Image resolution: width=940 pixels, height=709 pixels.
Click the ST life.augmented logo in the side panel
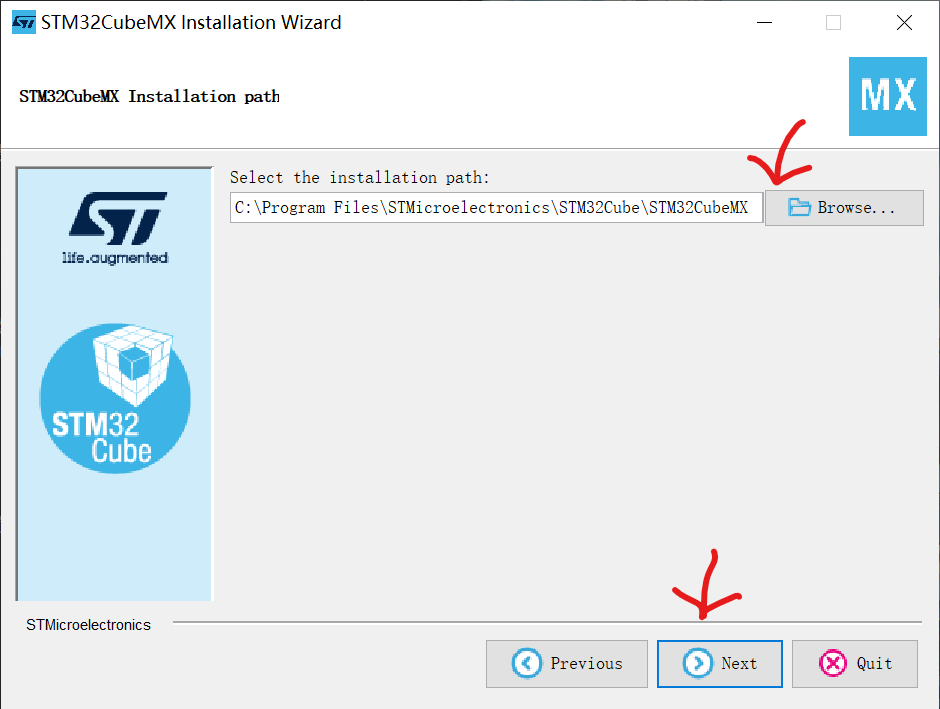click(115, 228)
